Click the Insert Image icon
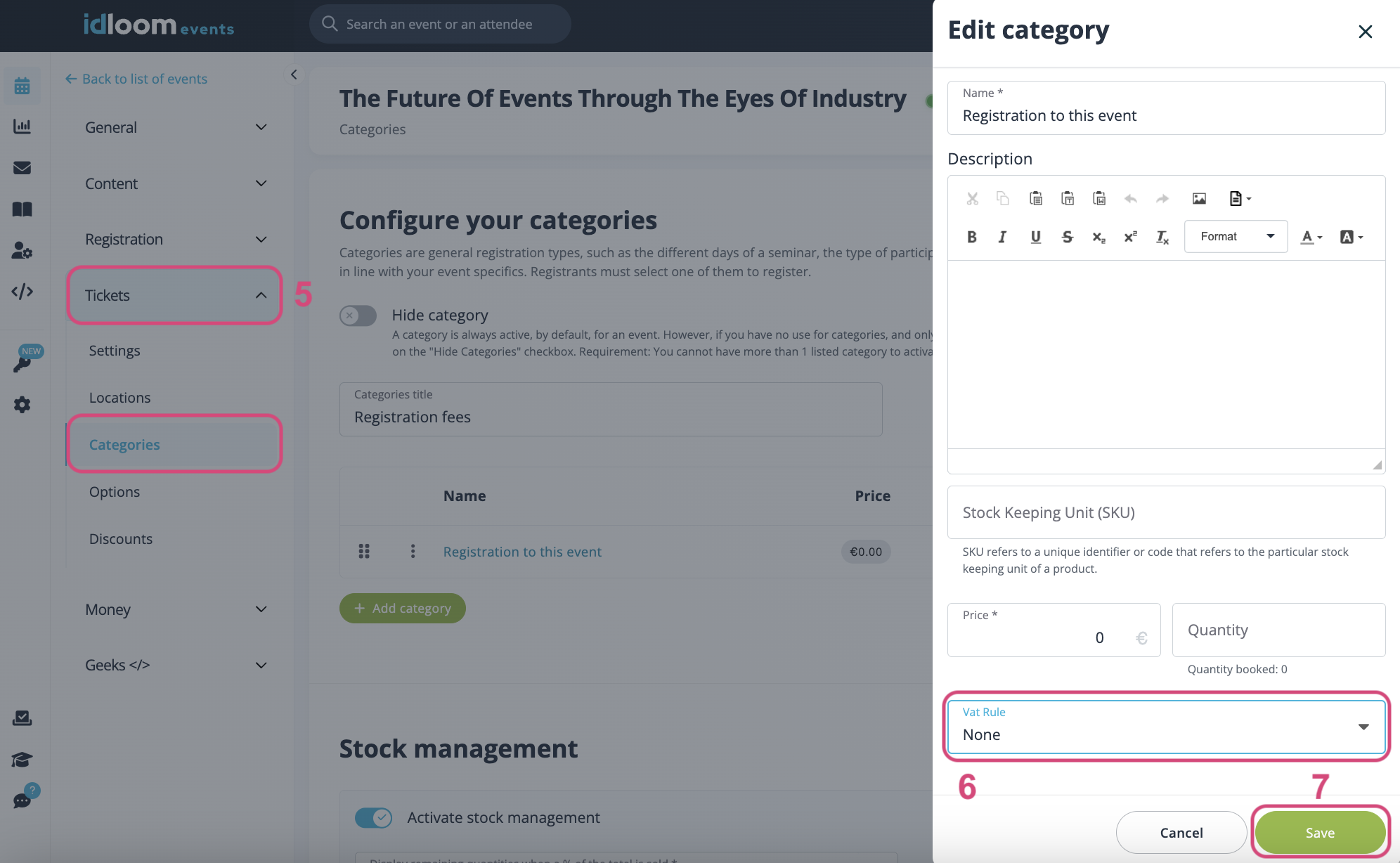Viewport: 1400px width, 863px height. [1198, 198]
